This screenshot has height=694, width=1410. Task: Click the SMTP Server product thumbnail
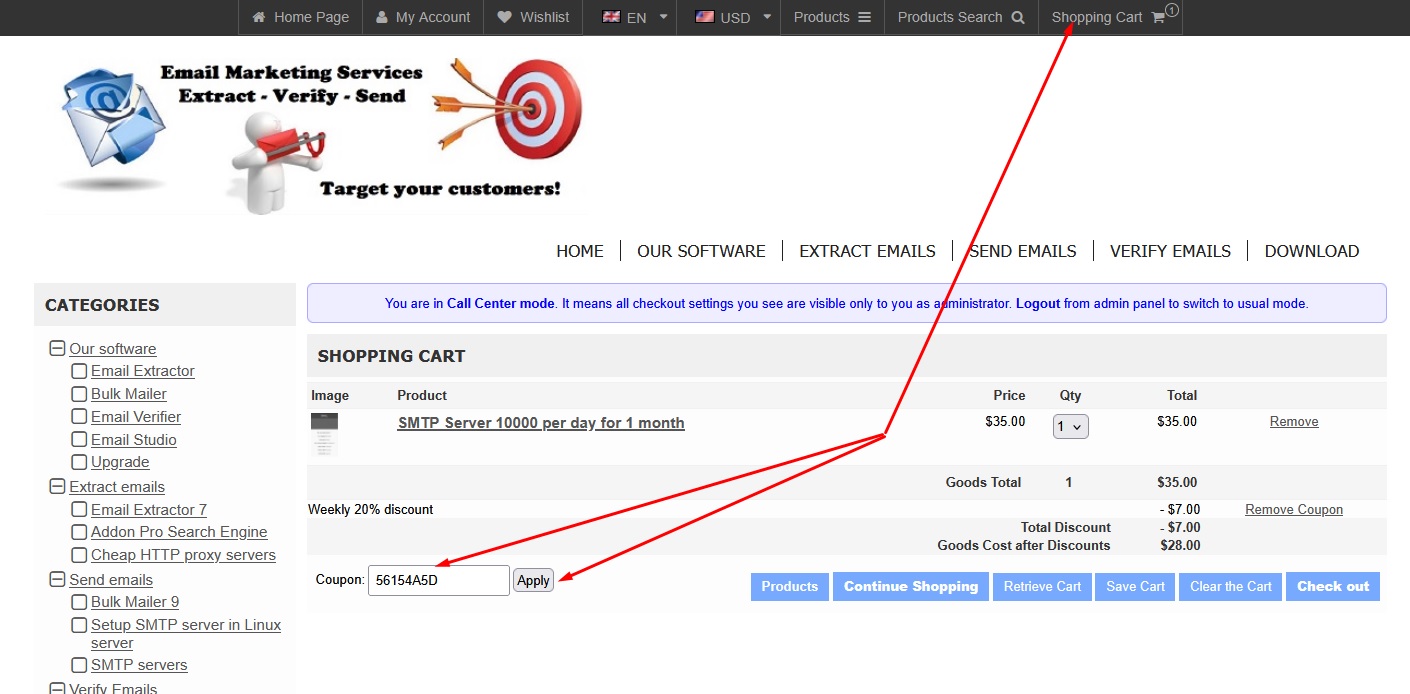coord(324,434)
